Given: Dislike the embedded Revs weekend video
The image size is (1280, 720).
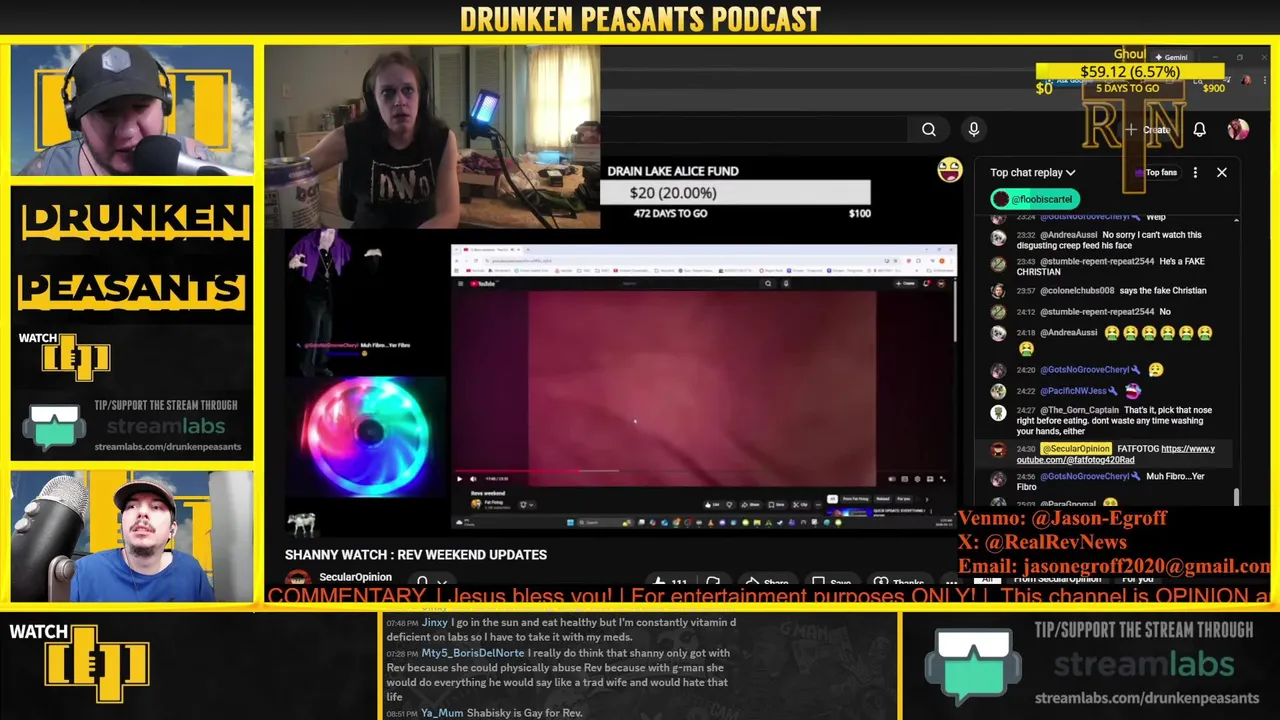Looking at the screenshot, I should [729, 505].
